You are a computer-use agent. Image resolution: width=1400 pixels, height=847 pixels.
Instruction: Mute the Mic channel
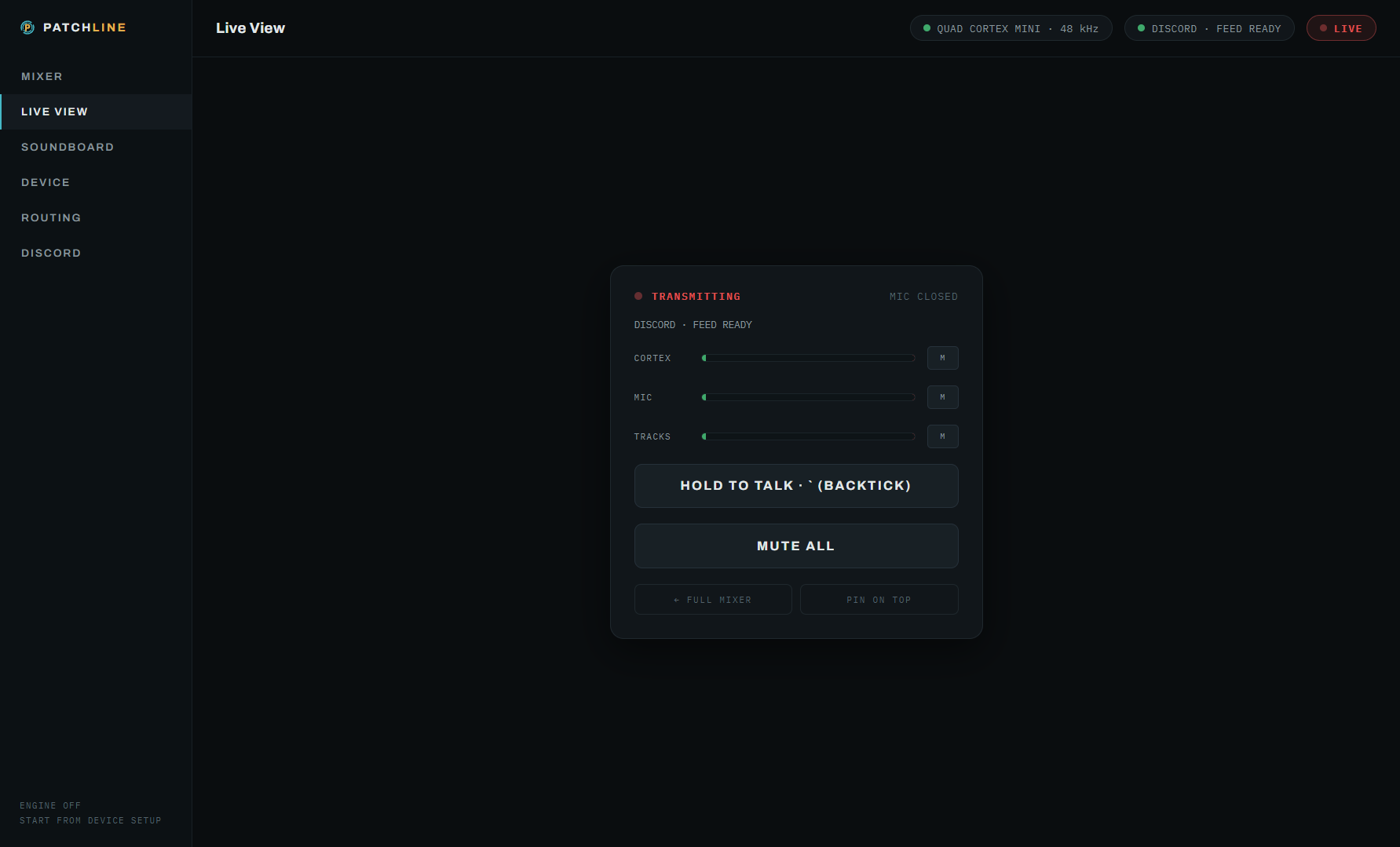(x=942, y=397)
